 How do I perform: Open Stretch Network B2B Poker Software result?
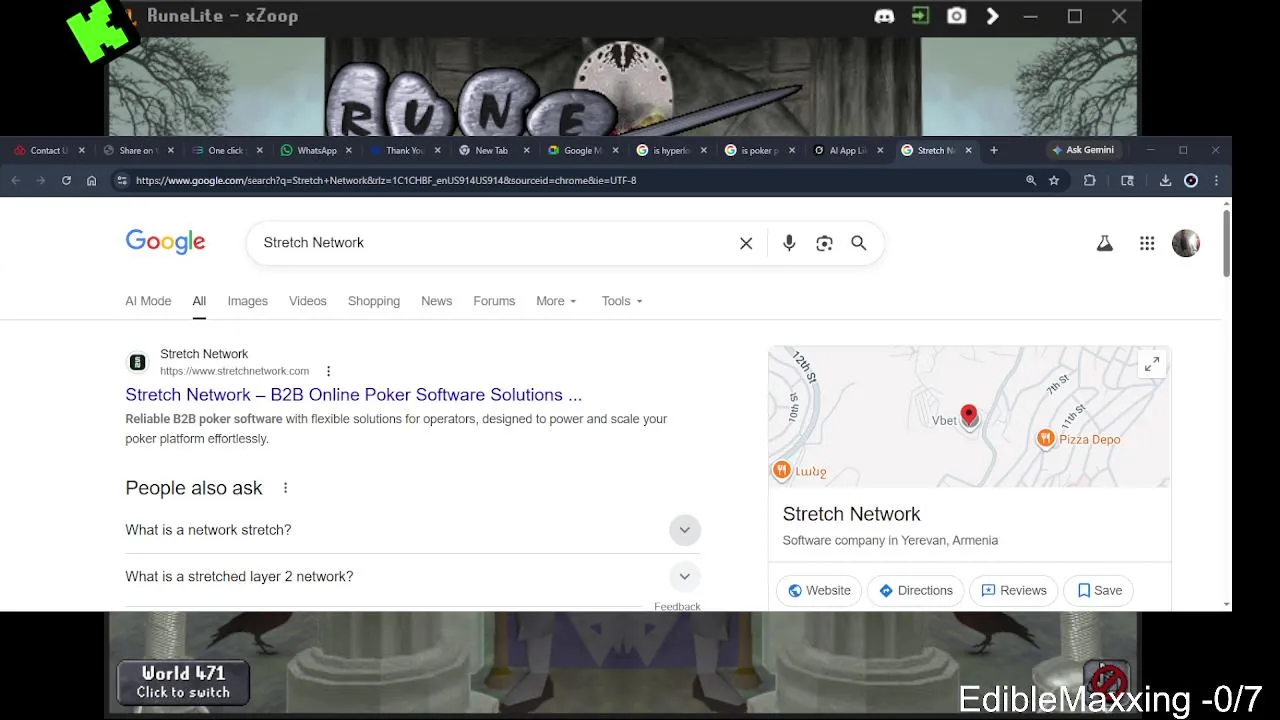coord(353,395)
